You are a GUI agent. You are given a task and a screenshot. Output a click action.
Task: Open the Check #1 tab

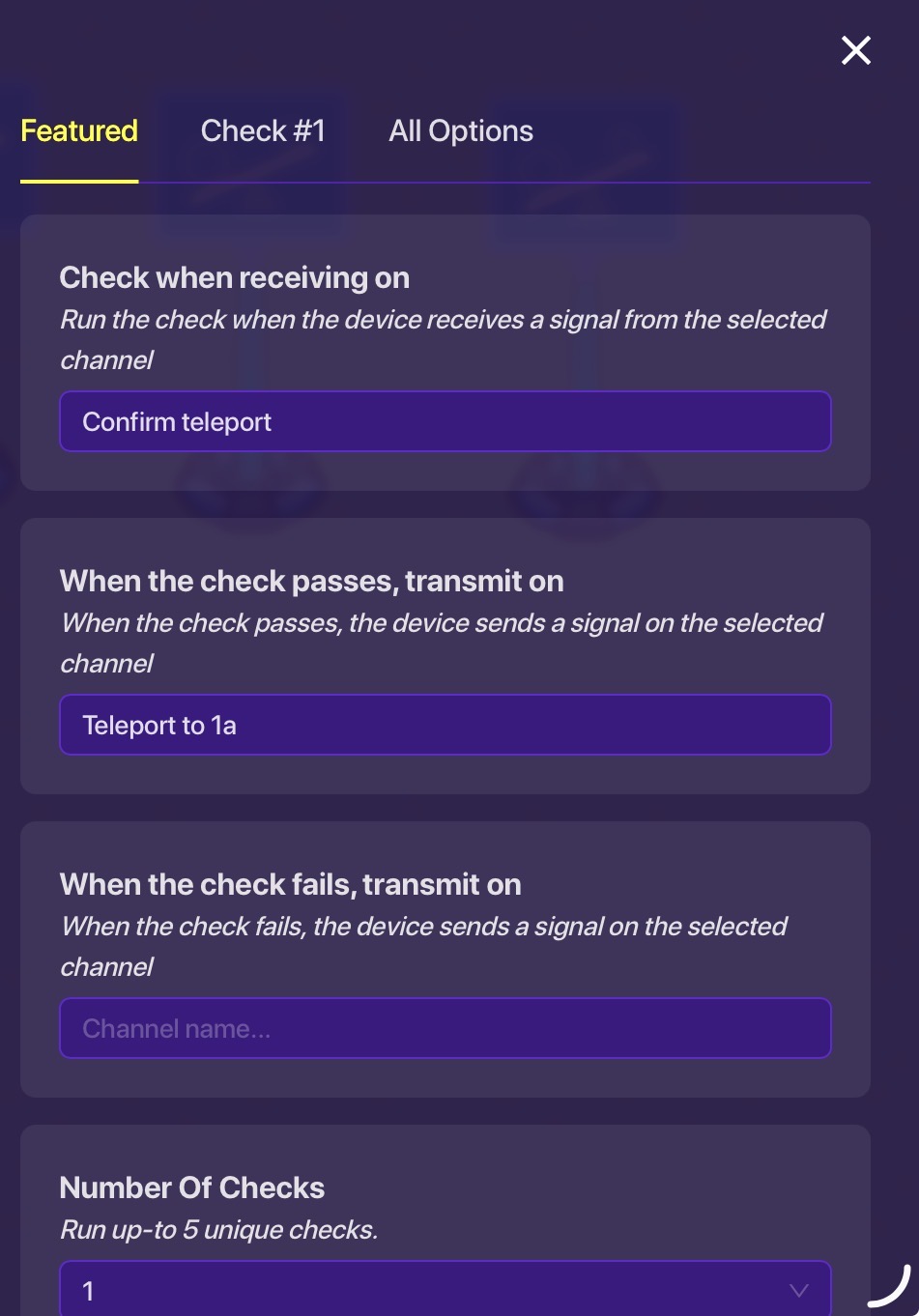click(263, 131)
